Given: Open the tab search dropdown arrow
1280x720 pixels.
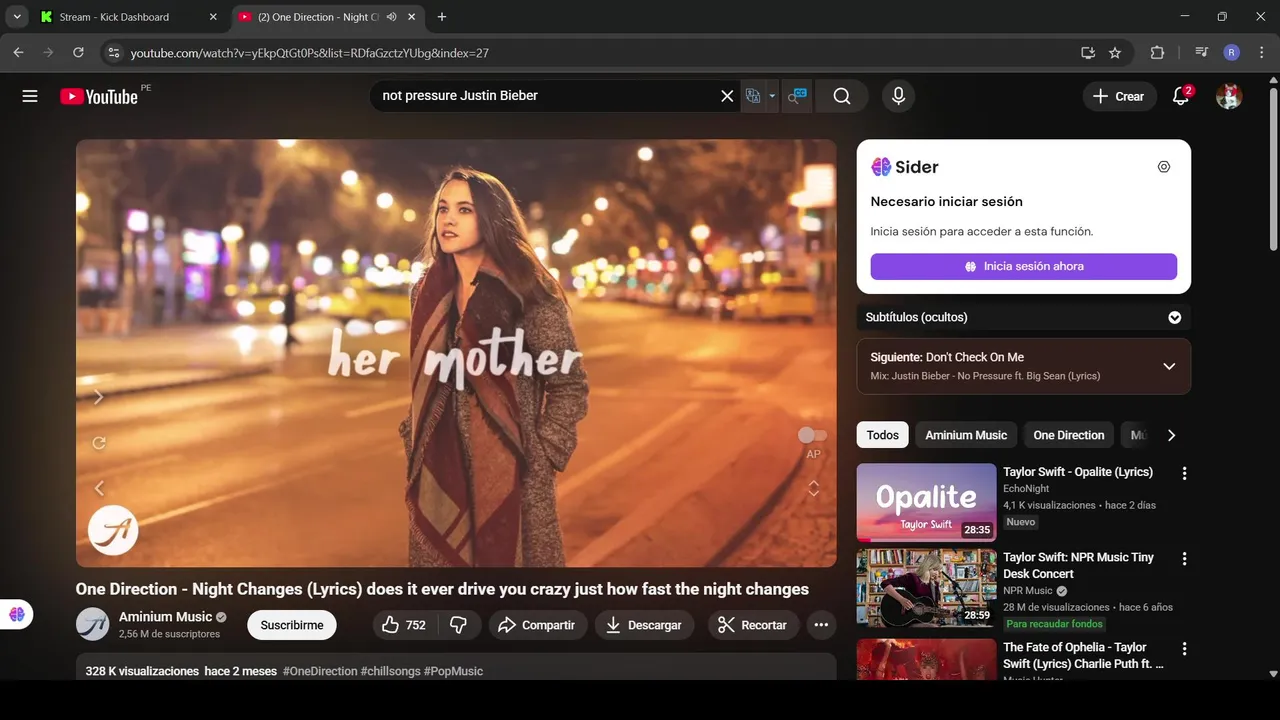Looking at the screenshot, I should tap(17, 17).
